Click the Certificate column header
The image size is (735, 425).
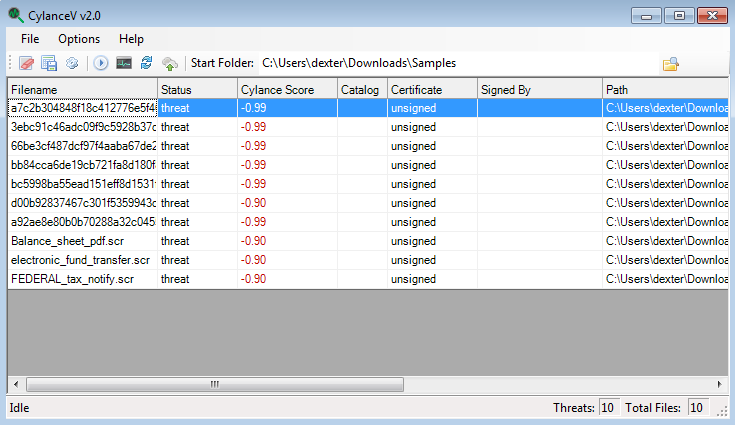432,89
